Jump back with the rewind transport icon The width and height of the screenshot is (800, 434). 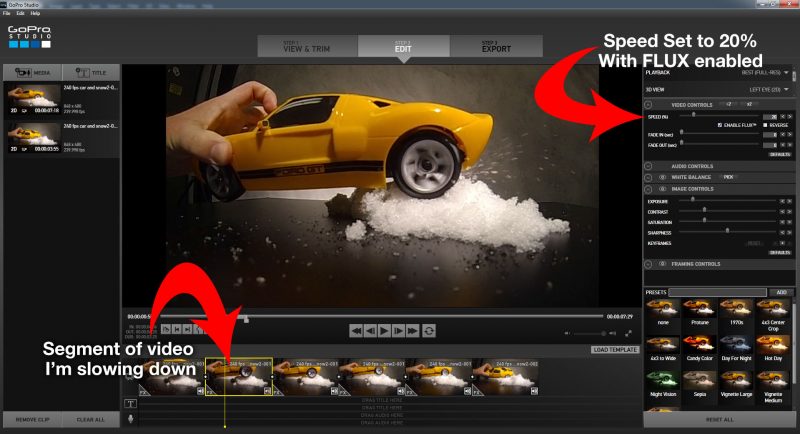click(355, 329)
